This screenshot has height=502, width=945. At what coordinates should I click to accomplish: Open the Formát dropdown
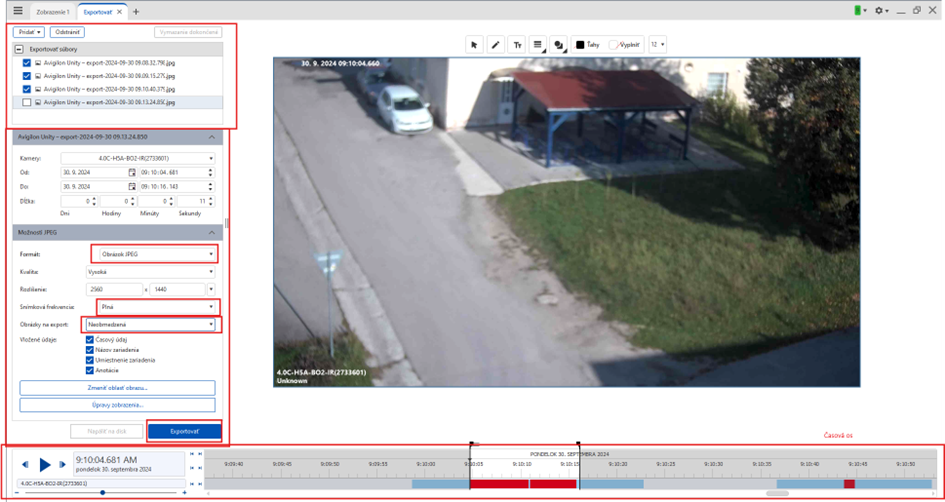click(155, 254)
